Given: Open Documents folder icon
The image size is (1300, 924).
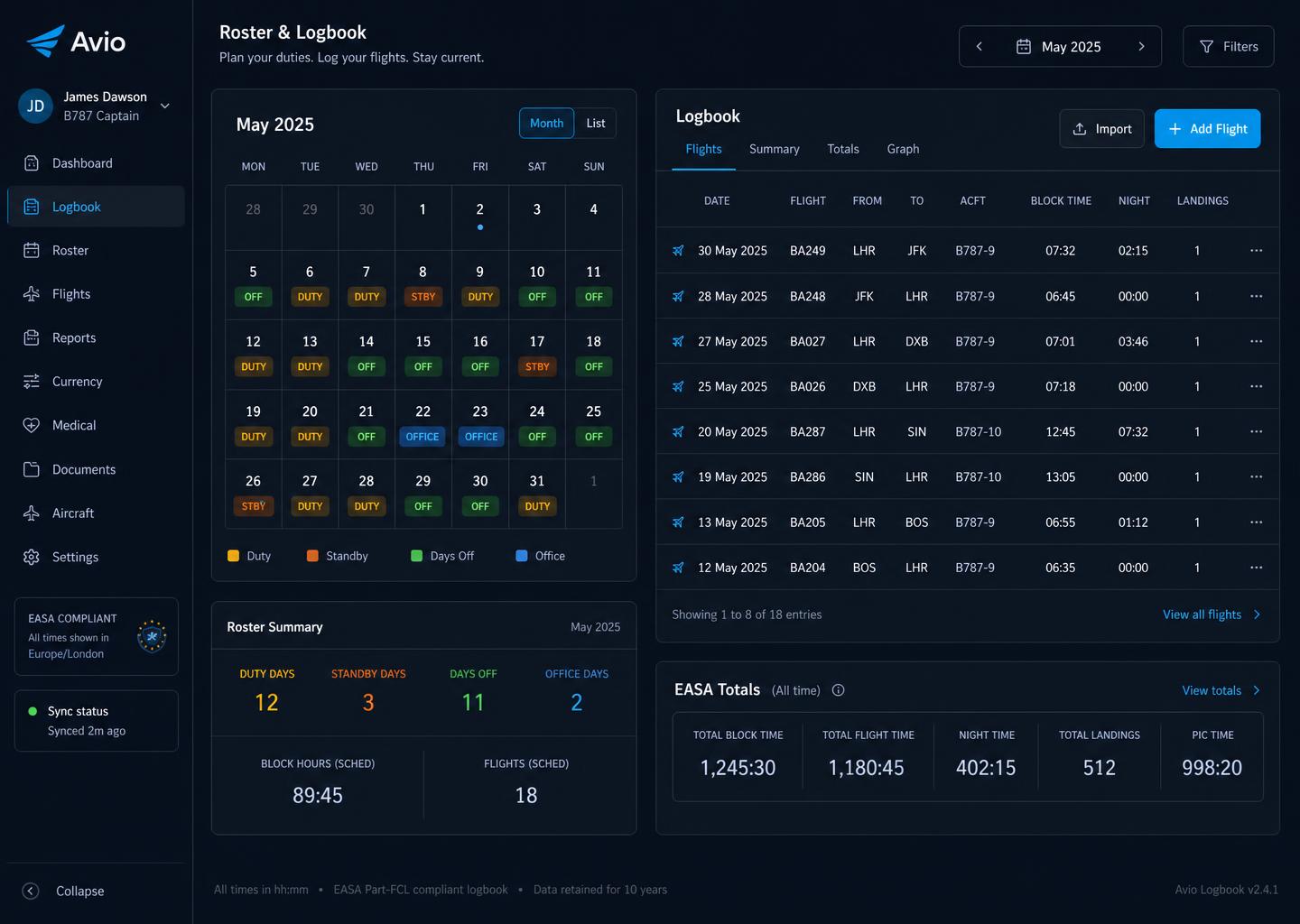Looking at the screenshot, I should point(32,470).
